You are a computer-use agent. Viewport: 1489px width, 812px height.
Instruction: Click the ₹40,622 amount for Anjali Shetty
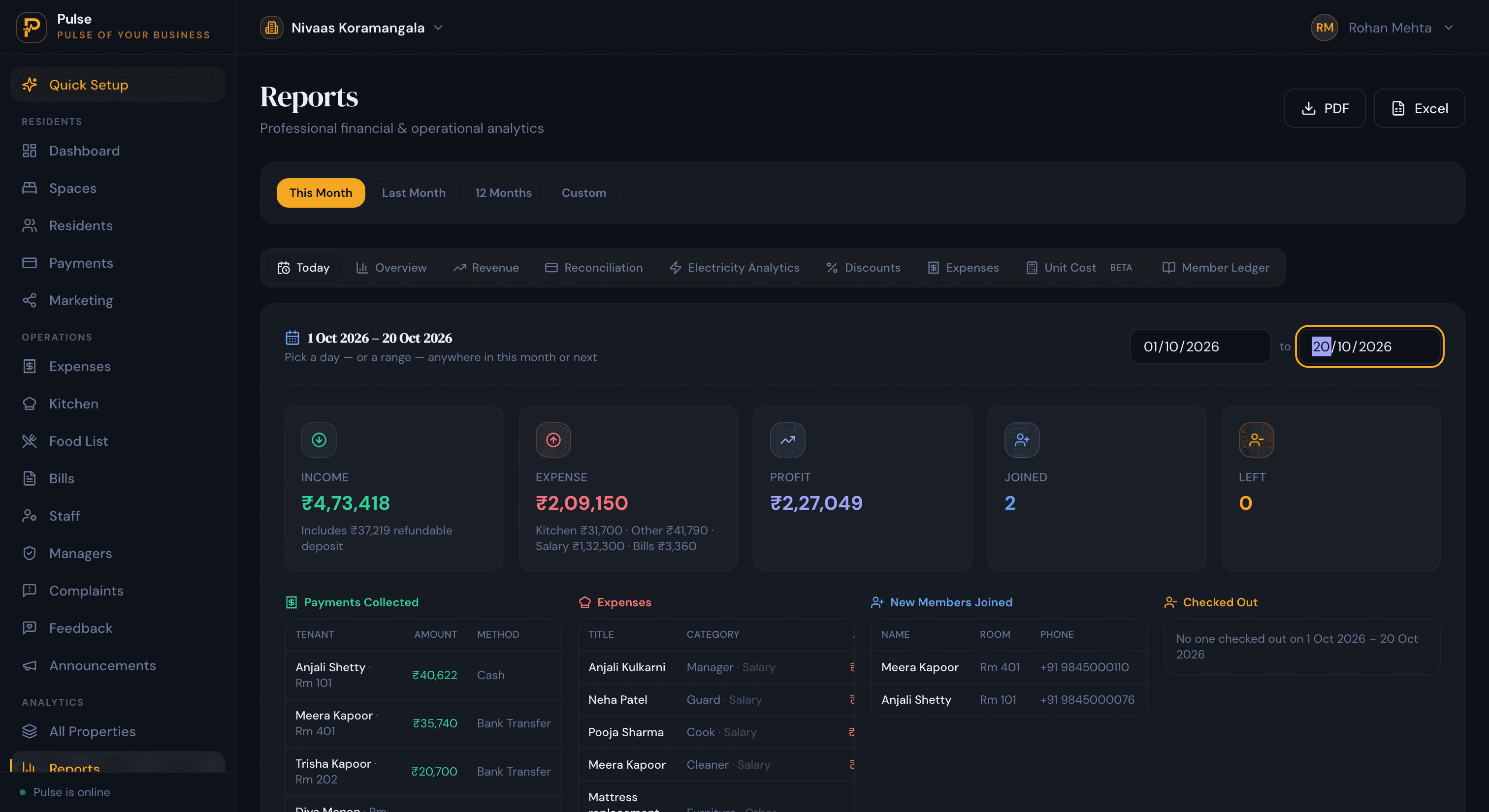tap(435, 675)
